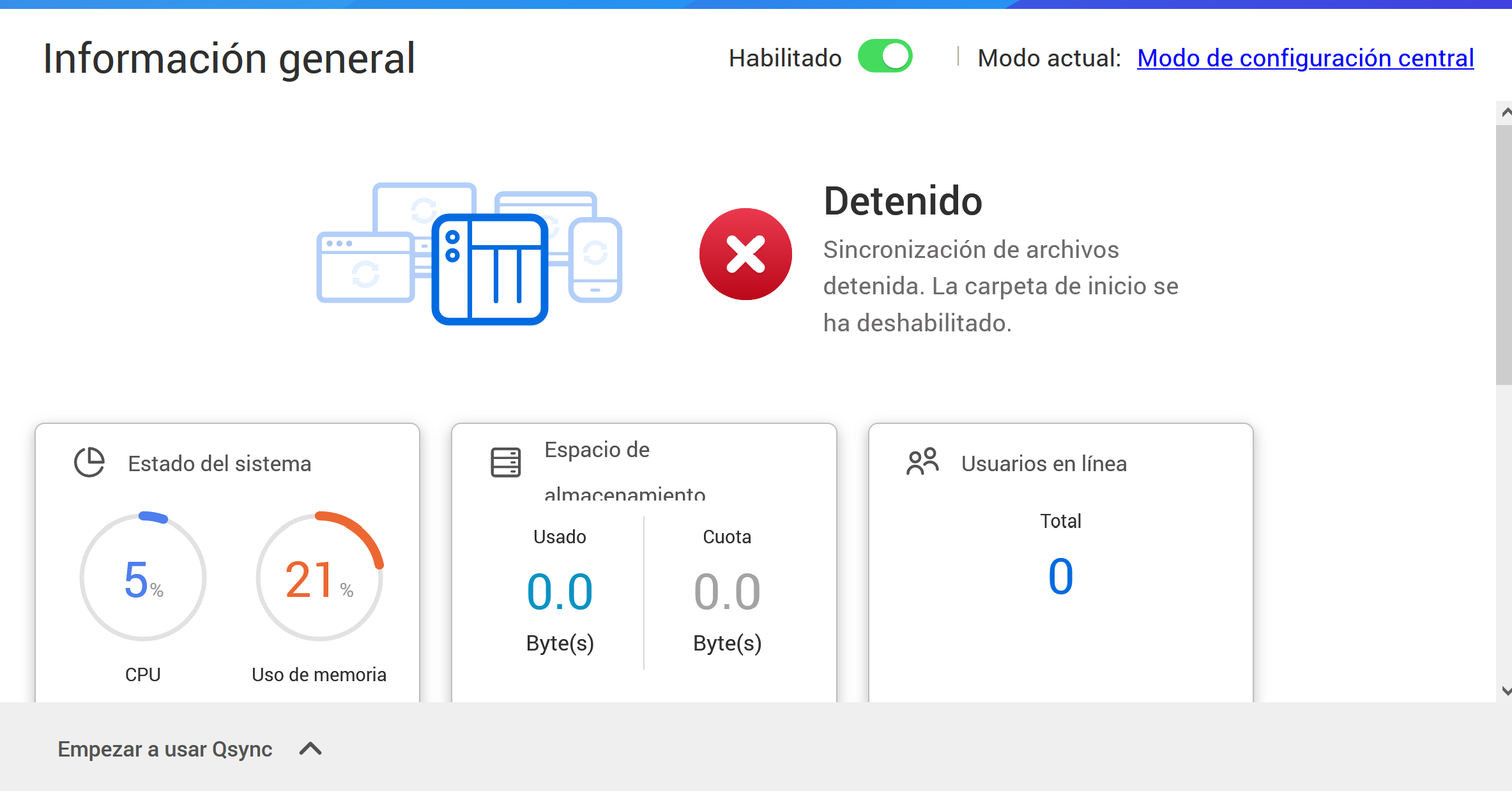Click the Información general page heading
The height and width of the screenshot is (791, 1512).
click(229, 59)
